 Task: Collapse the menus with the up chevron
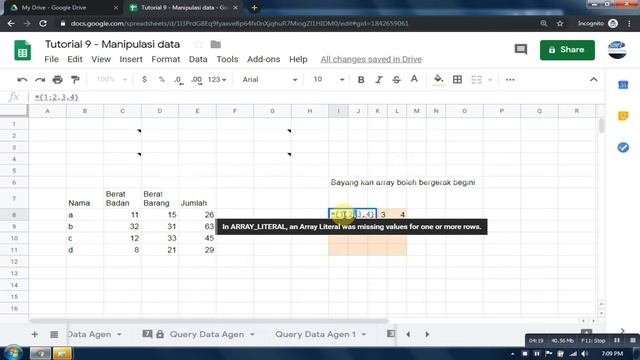593,80
